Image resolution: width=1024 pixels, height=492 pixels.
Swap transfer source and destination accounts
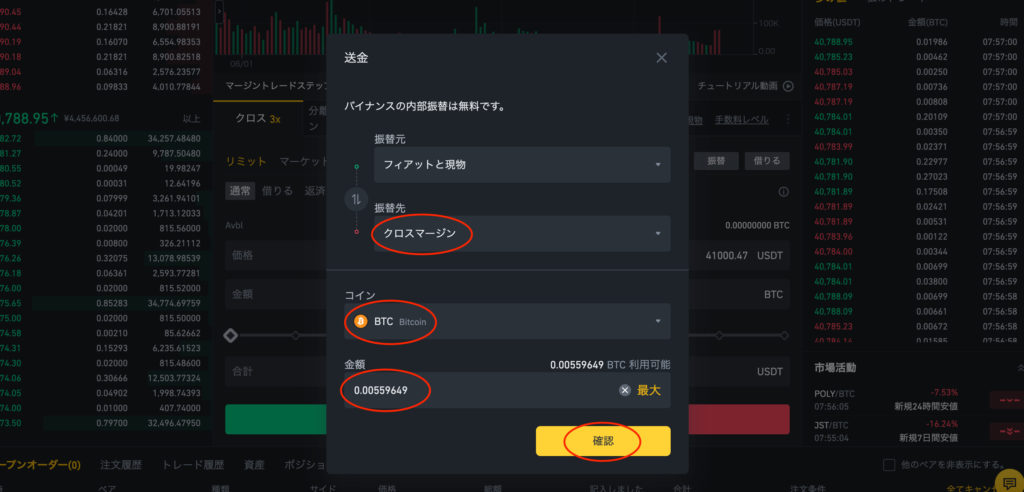tap(356, 199)
